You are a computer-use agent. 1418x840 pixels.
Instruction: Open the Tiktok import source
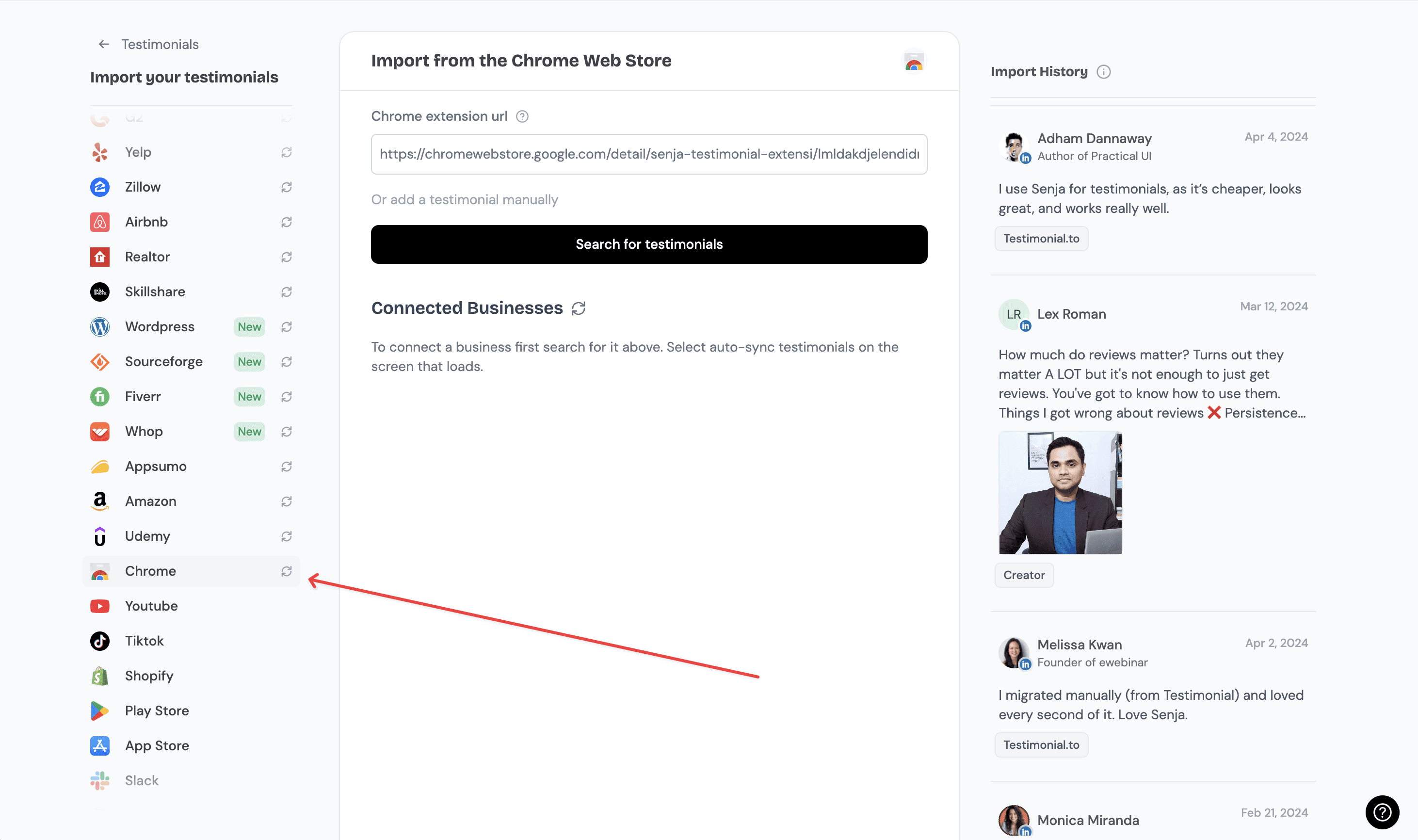(191, 641)
